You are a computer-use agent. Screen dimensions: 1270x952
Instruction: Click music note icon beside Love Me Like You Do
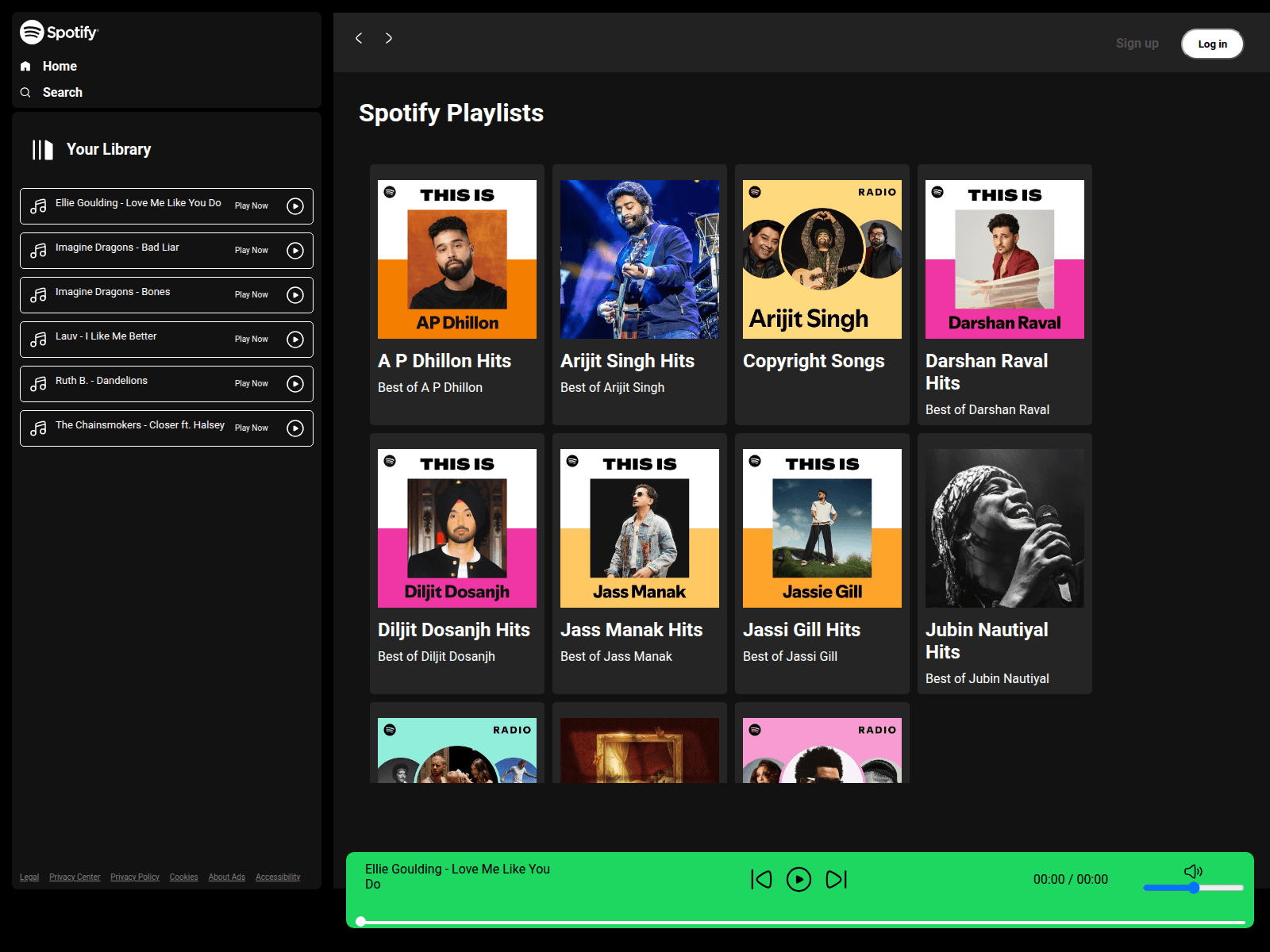(x=38, y=206)
